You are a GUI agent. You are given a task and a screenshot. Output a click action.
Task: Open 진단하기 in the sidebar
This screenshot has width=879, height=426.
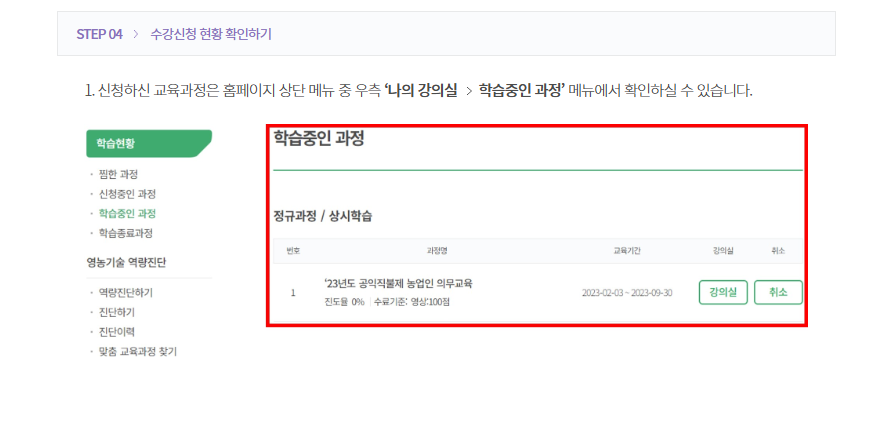116,312
